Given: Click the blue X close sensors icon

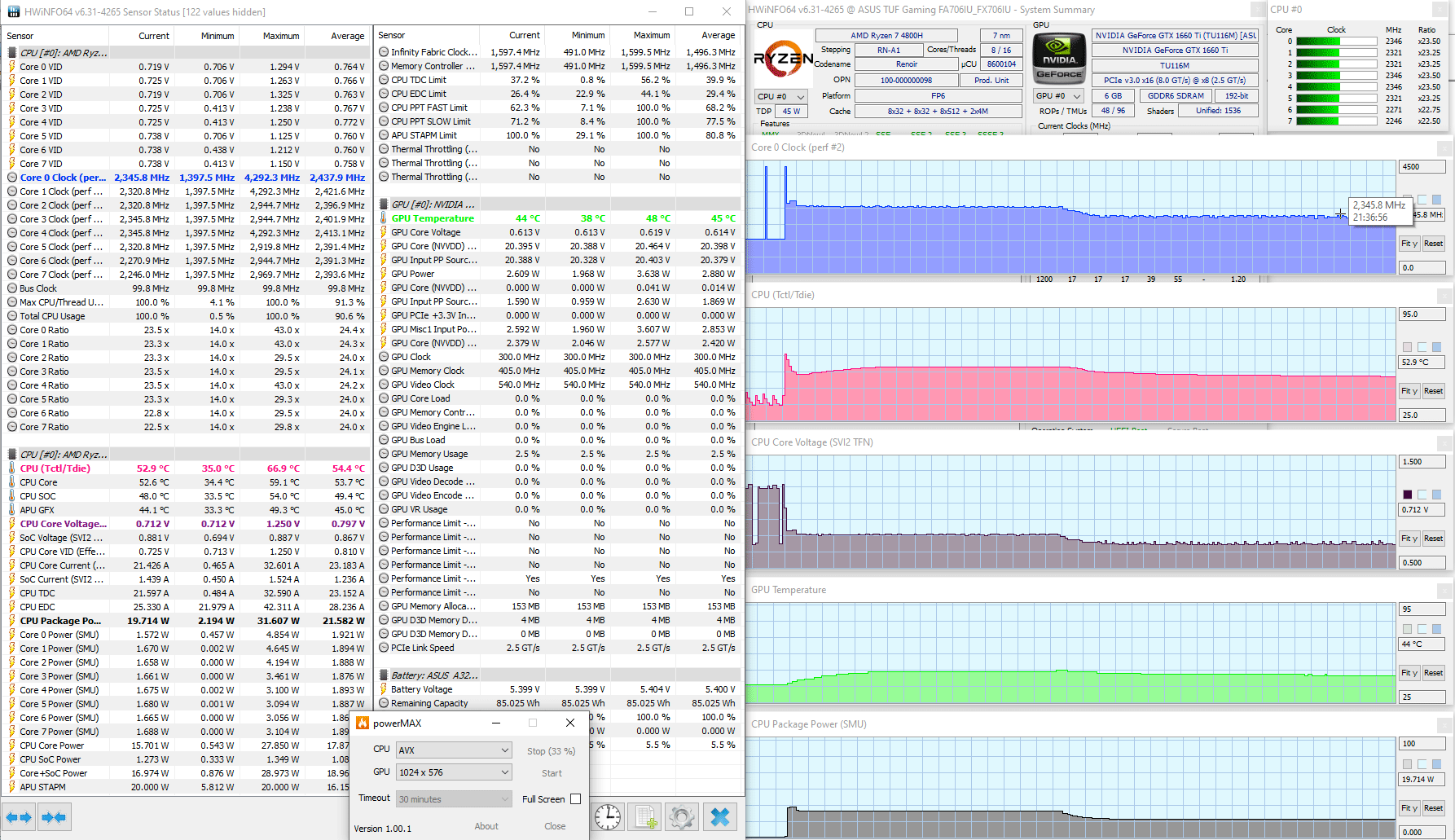Looking at the screenshot, I should pyautogui.click(x=720, y=816).
